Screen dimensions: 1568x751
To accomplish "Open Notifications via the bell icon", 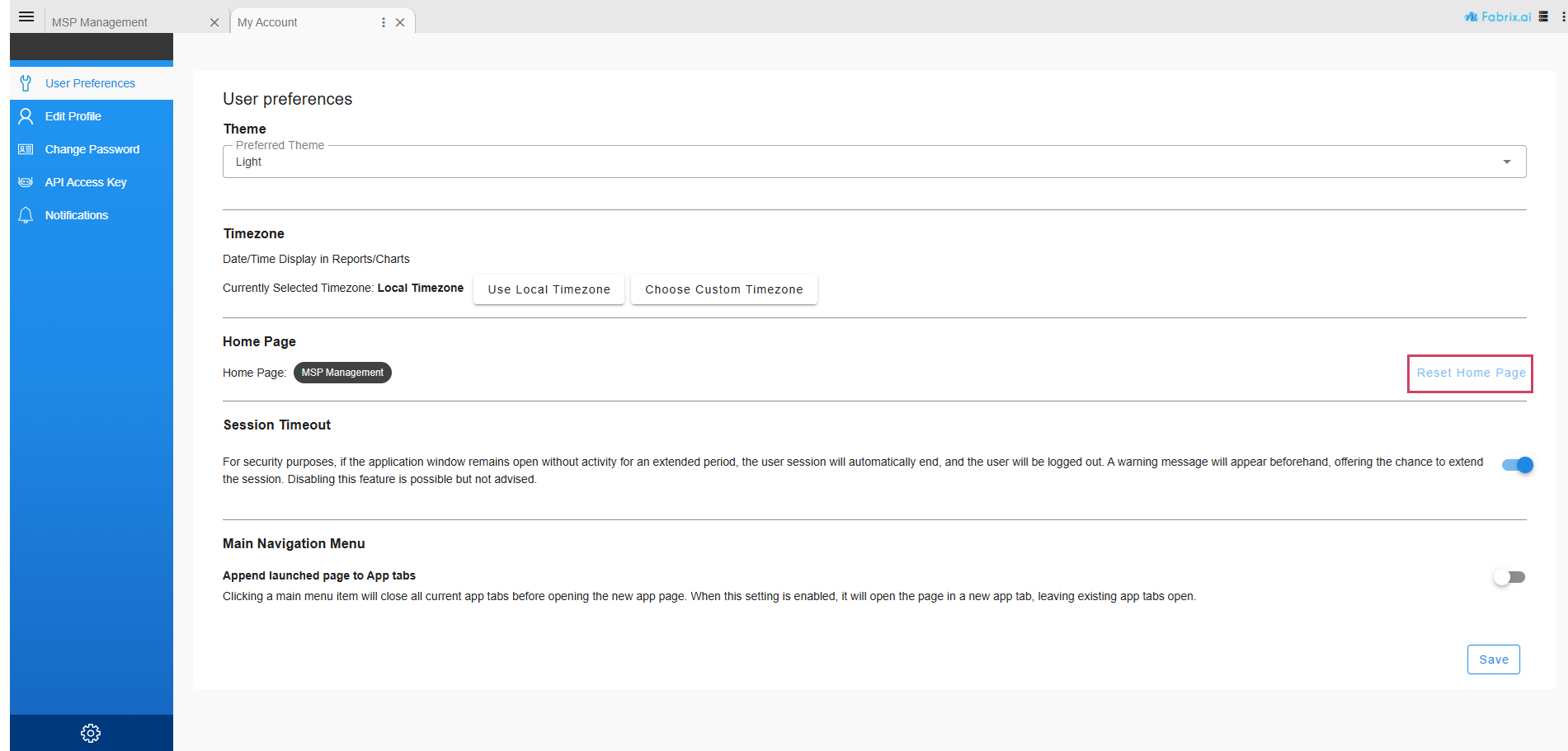I will point(25,214).
